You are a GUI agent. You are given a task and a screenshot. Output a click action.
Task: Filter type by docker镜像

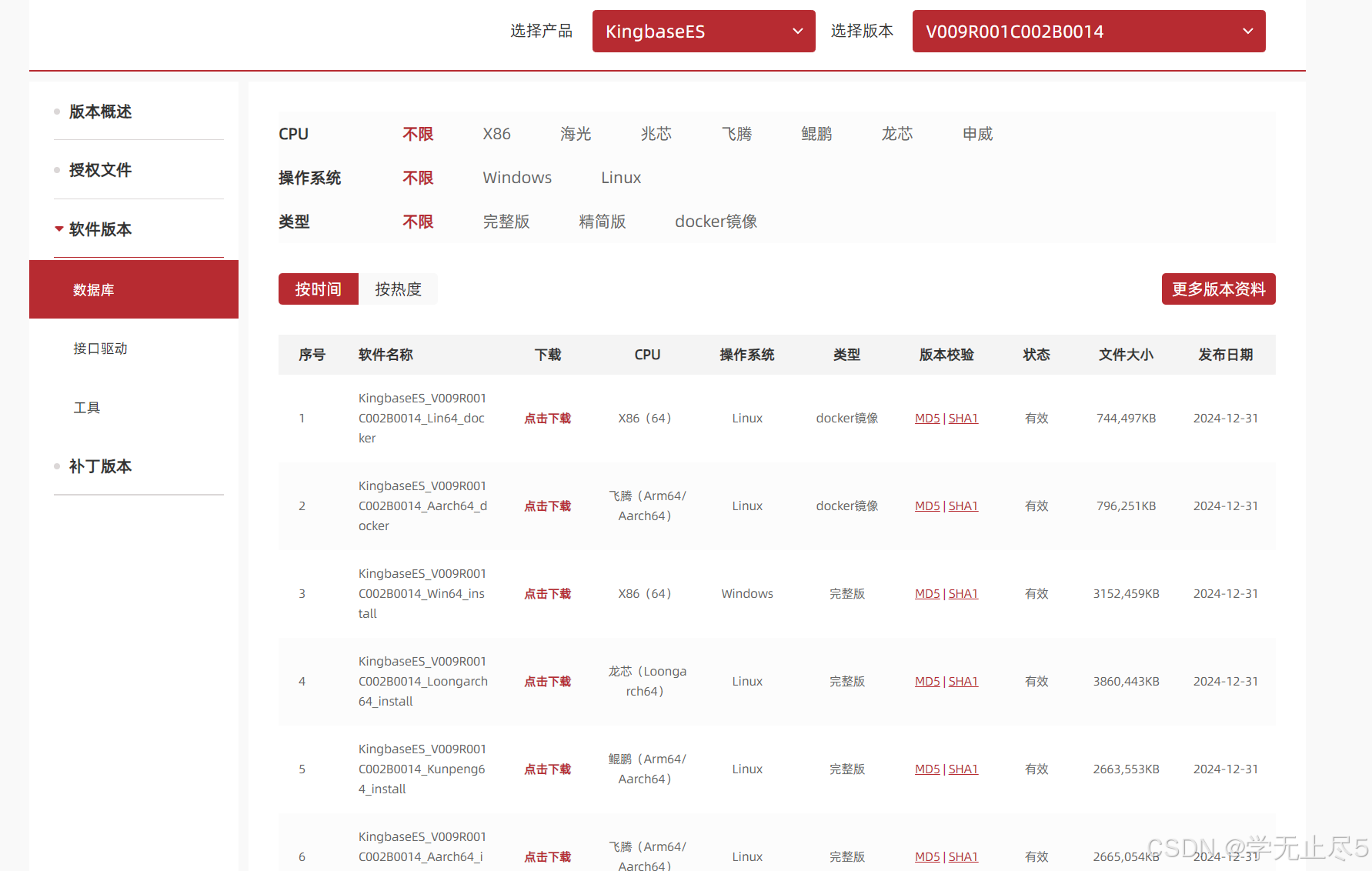click(716, 222)
